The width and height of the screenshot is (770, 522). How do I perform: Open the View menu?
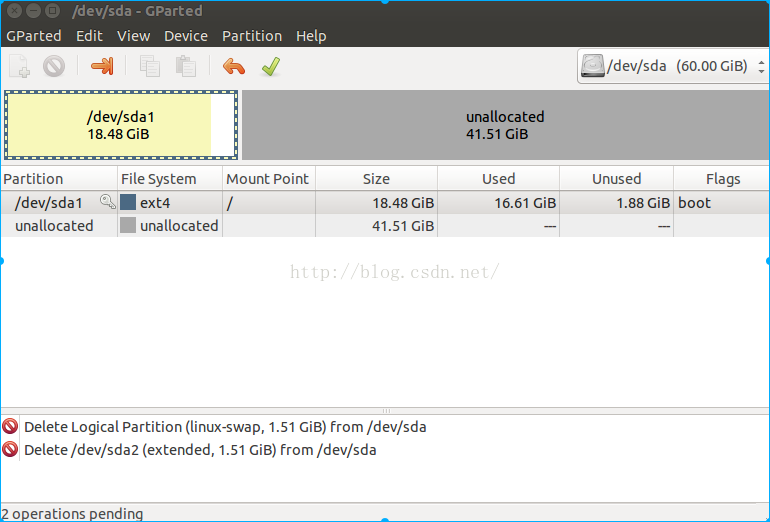(133, 36)
